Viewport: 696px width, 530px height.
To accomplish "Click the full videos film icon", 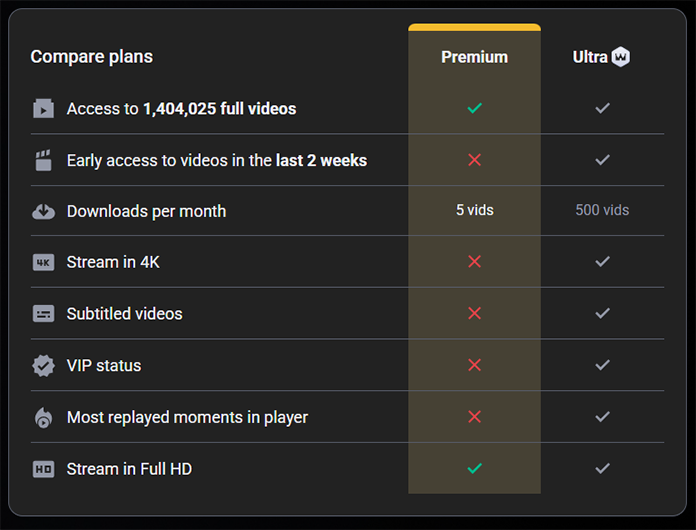I will [x=43, y=108].
